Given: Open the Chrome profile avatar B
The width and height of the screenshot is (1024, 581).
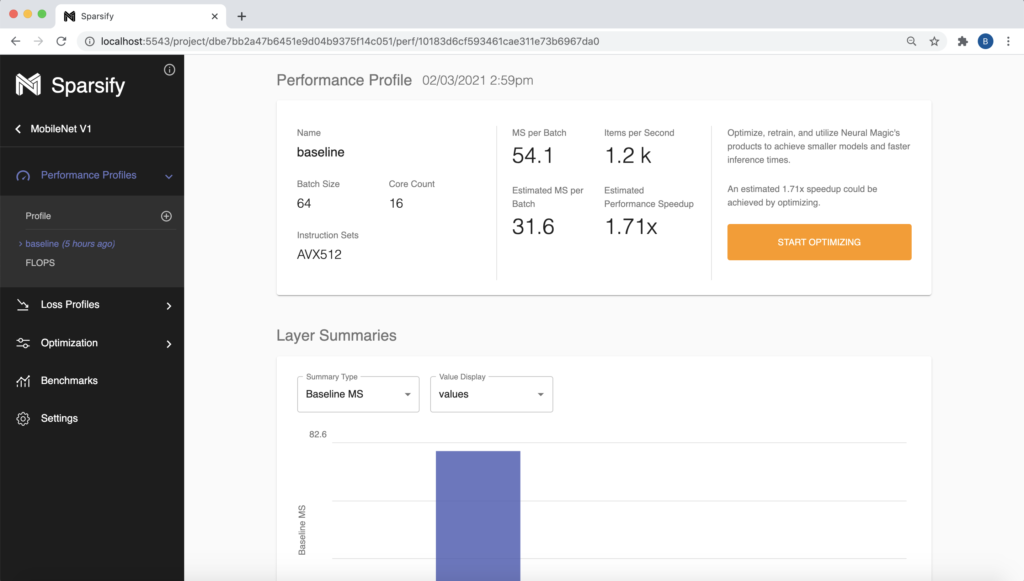Looking at the screenshot, I should 985,41.
